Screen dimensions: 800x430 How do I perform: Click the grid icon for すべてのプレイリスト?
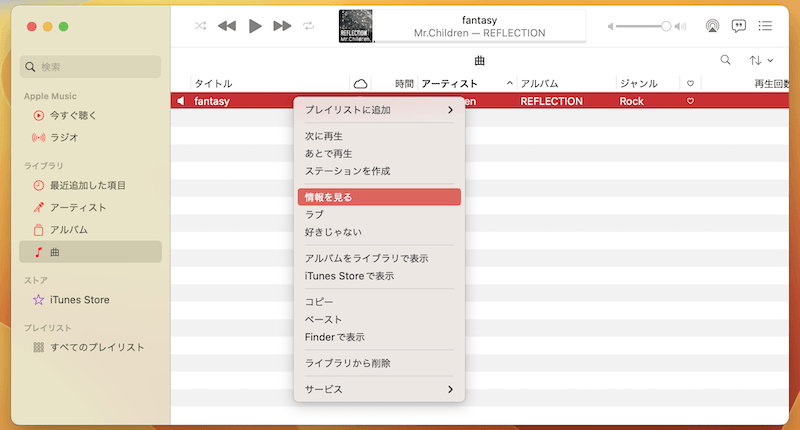pos(39,347)
